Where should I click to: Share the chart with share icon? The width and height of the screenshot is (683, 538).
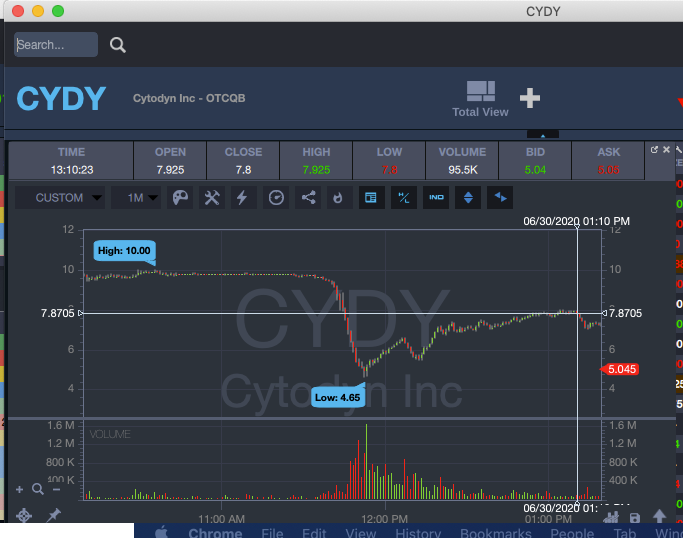[x=308, y=198]
